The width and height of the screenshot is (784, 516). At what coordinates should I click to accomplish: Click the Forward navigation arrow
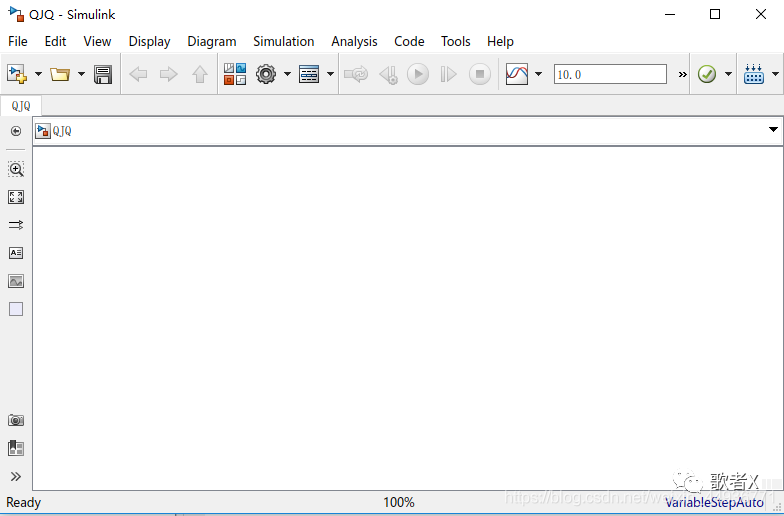coord(168,74)
